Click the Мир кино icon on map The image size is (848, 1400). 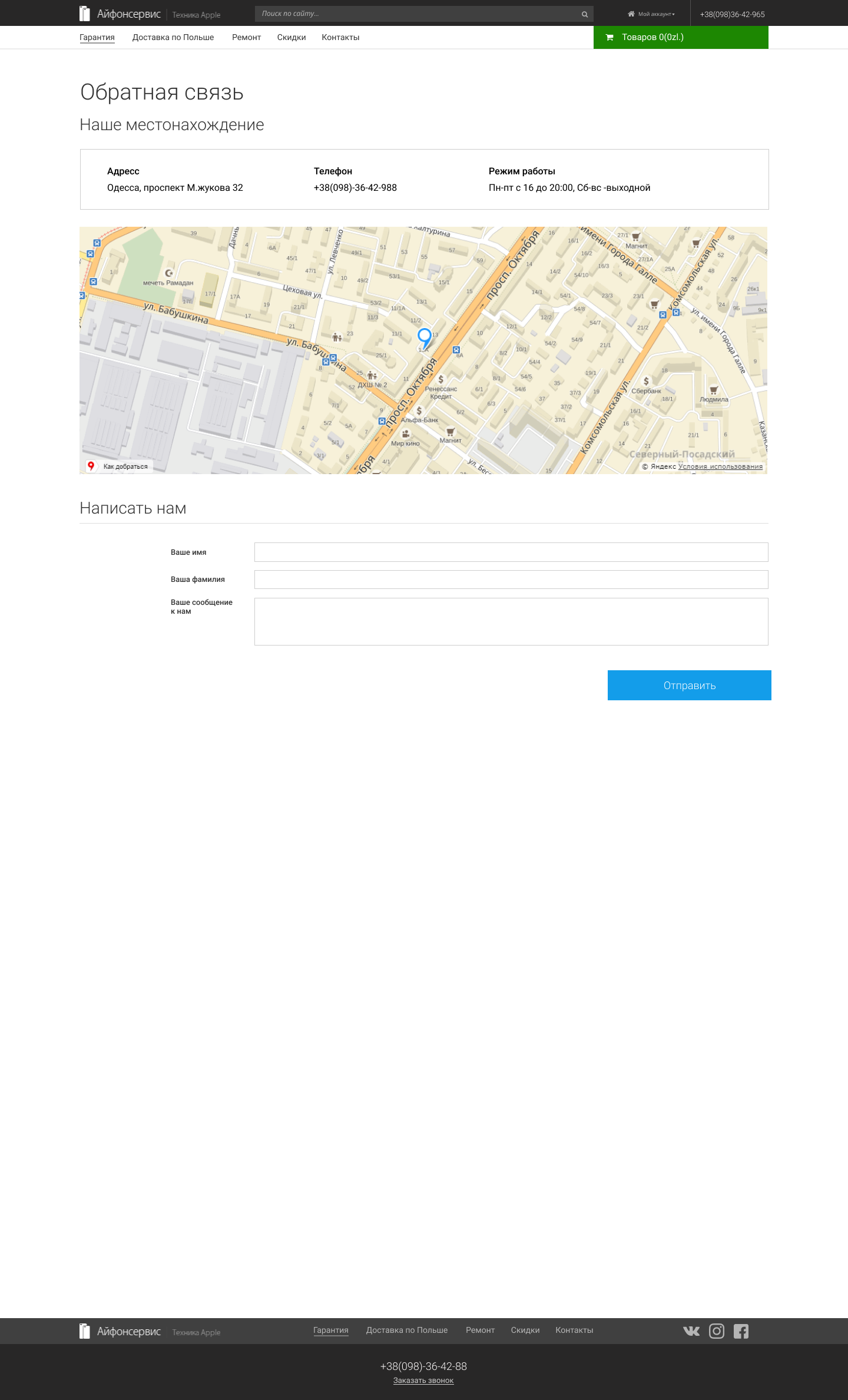405,434
